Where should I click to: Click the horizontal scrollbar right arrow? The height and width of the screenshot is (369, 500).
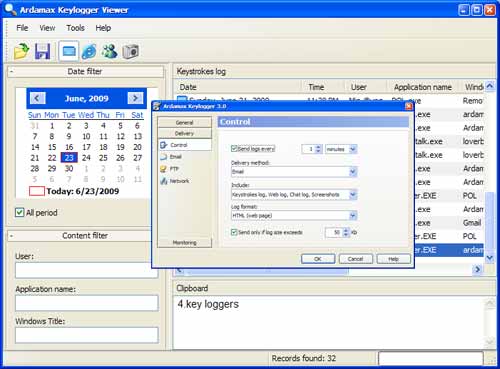477,269
